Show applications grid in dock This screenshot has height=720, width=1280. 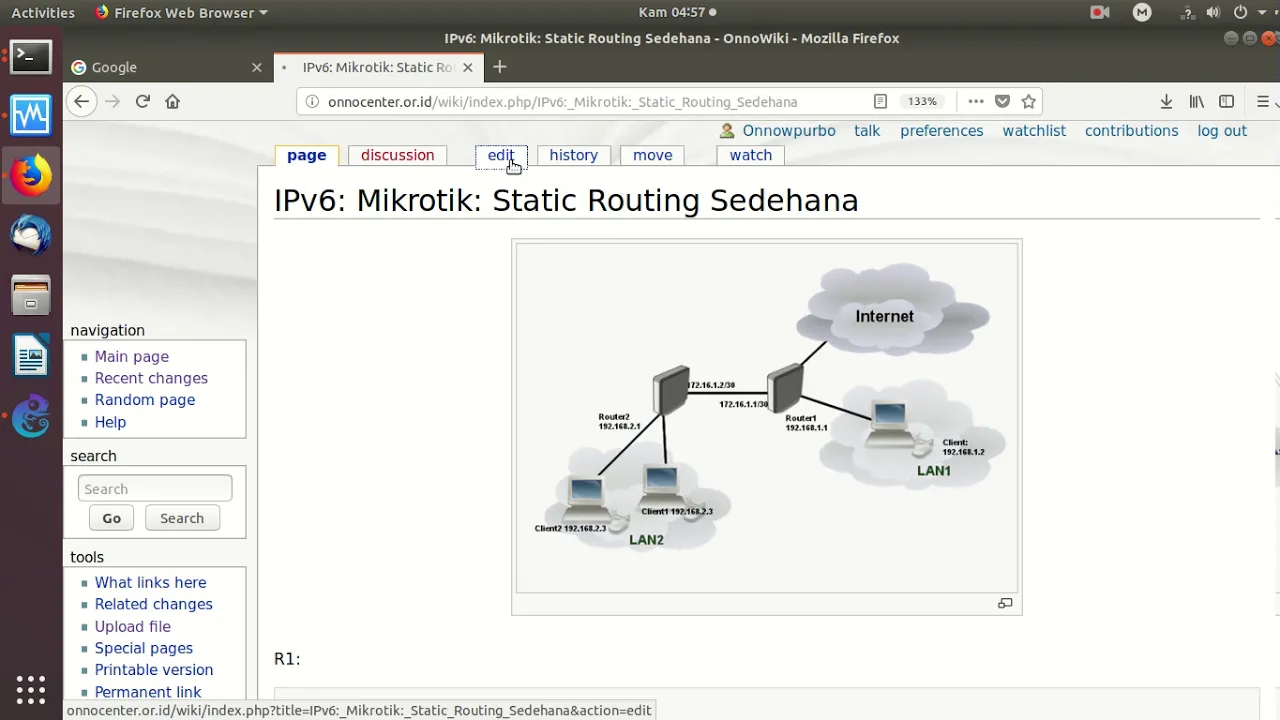click(31, 689)
